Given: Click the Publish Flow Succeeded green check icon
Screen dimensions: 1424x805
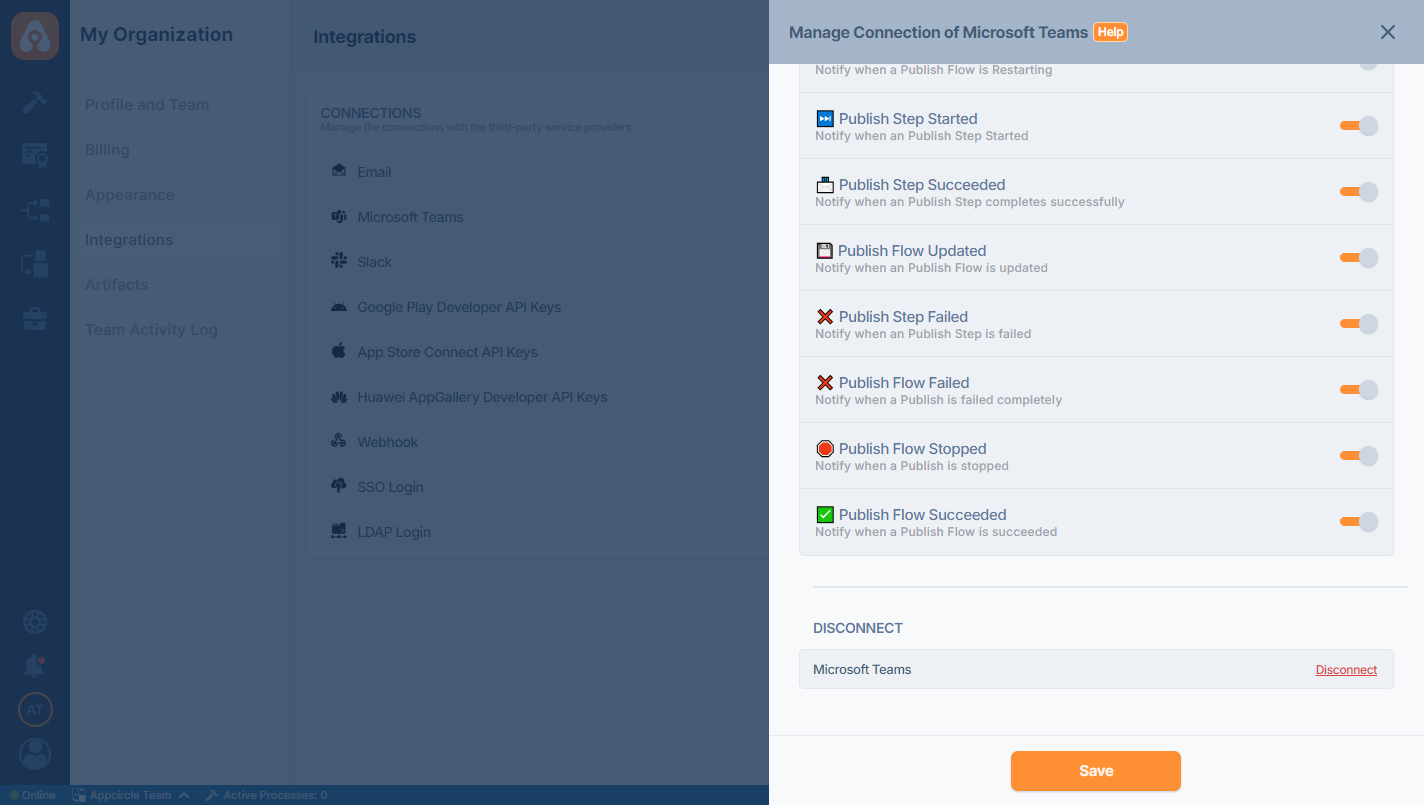Looking at the screenshot, I should click(825, 515).
